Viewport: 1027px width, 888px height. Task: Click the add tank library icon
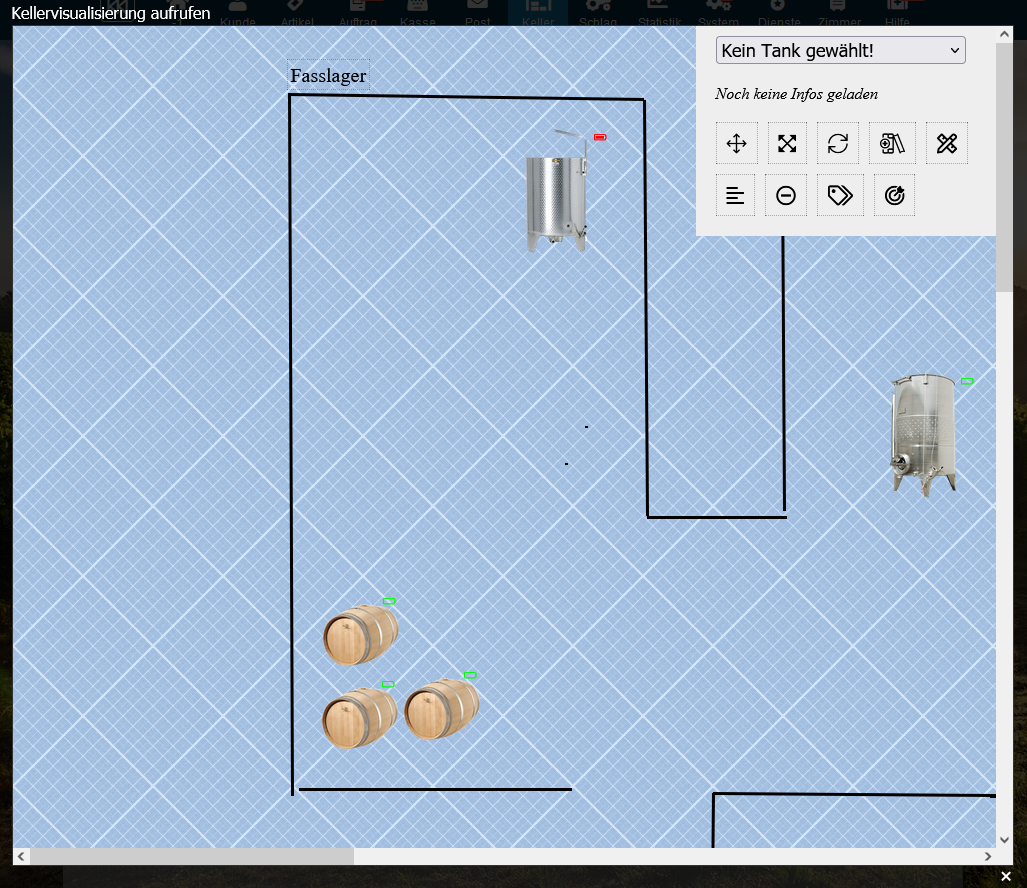(892, 144)
